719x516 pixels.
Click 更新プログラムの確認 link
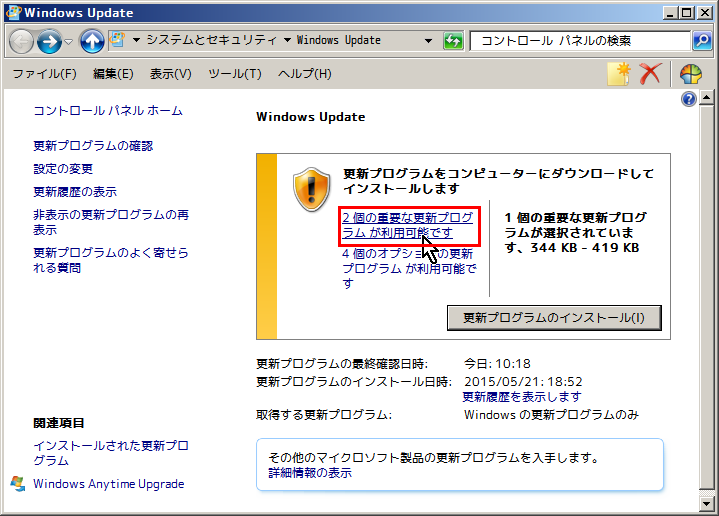pyautogui.click(x=93, y=146)
